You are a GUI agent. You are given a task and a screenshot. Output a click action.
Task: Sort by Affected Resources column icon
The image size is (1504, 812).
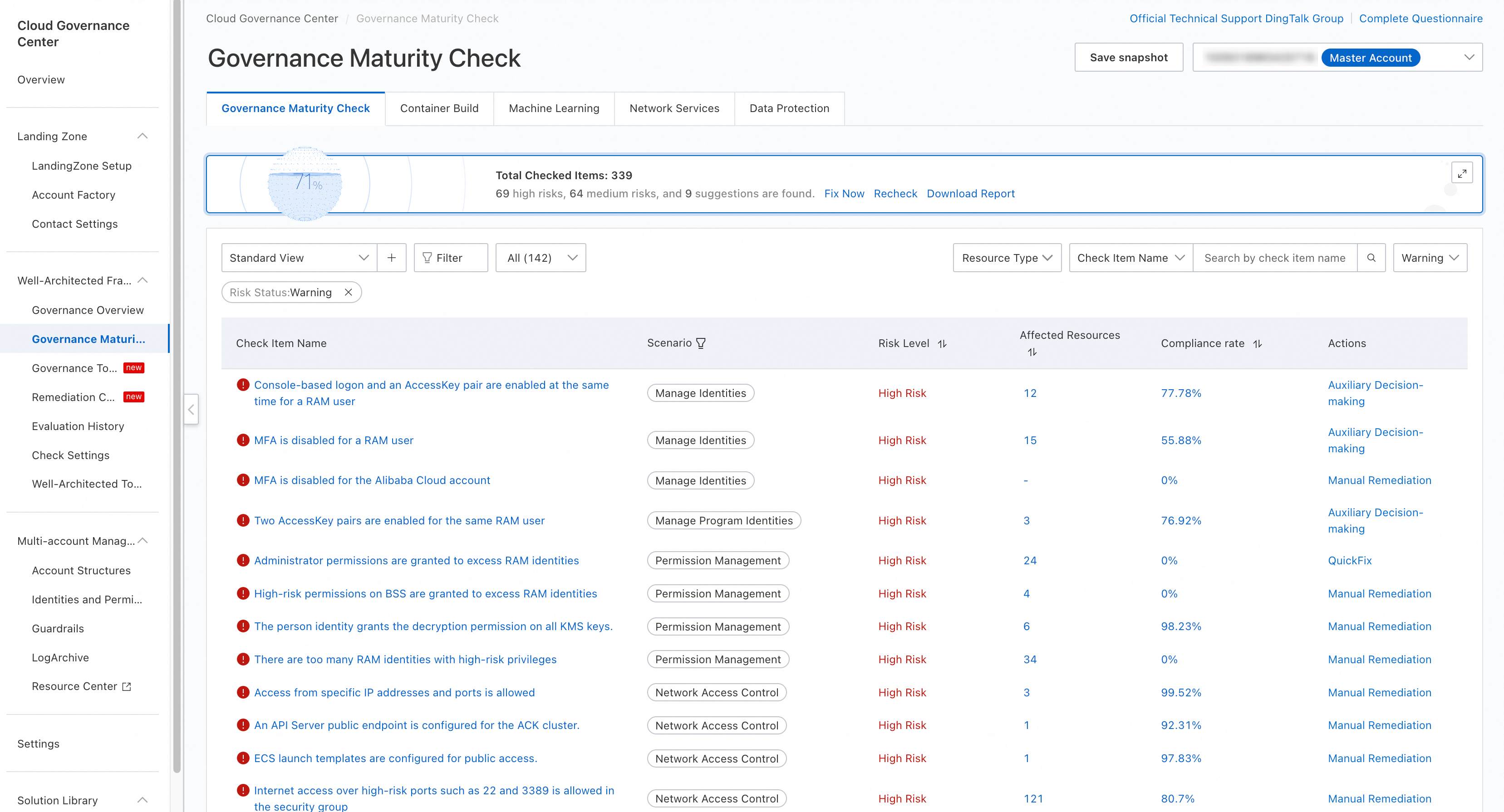1032,352
